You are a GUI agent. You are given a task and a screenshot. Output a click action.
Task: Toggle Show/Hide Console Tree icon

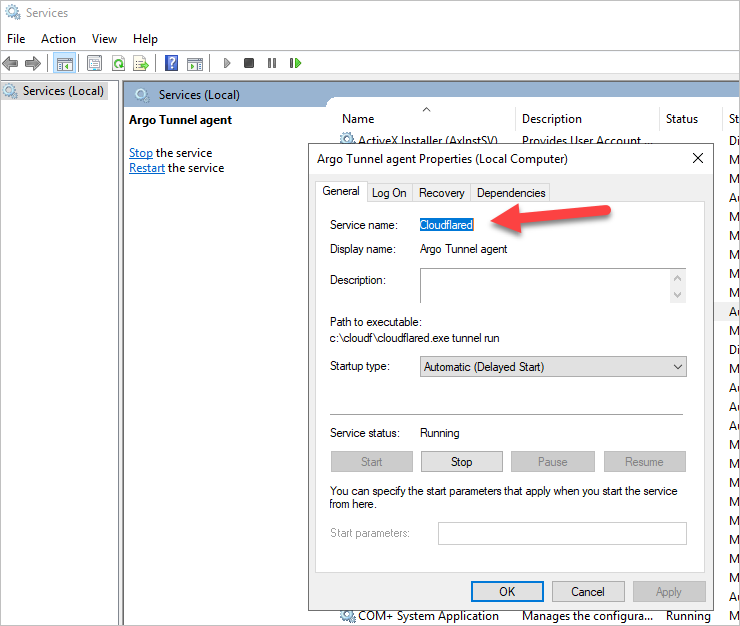(x=65, y=63)
